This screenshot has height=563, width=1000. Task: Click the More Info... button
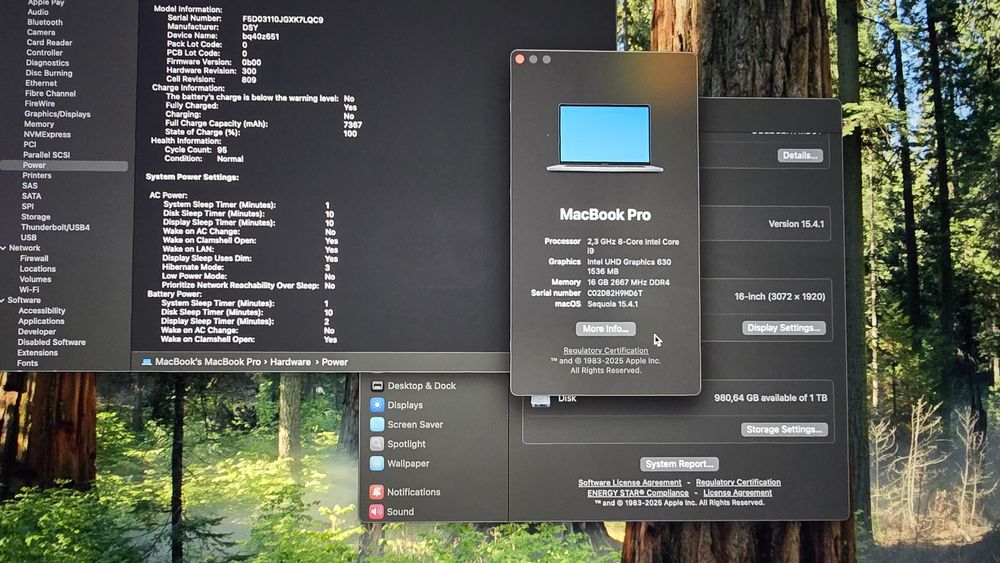point(605,329)
